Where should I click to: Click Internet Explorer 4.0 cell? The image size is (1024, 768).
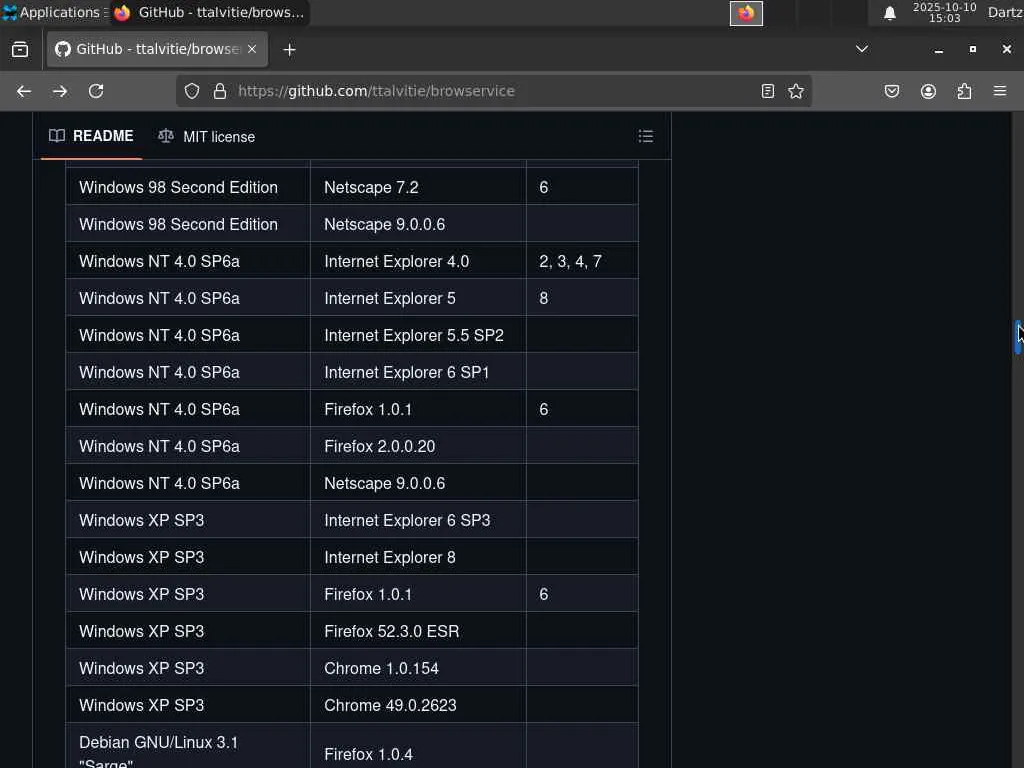pos(418,261)
